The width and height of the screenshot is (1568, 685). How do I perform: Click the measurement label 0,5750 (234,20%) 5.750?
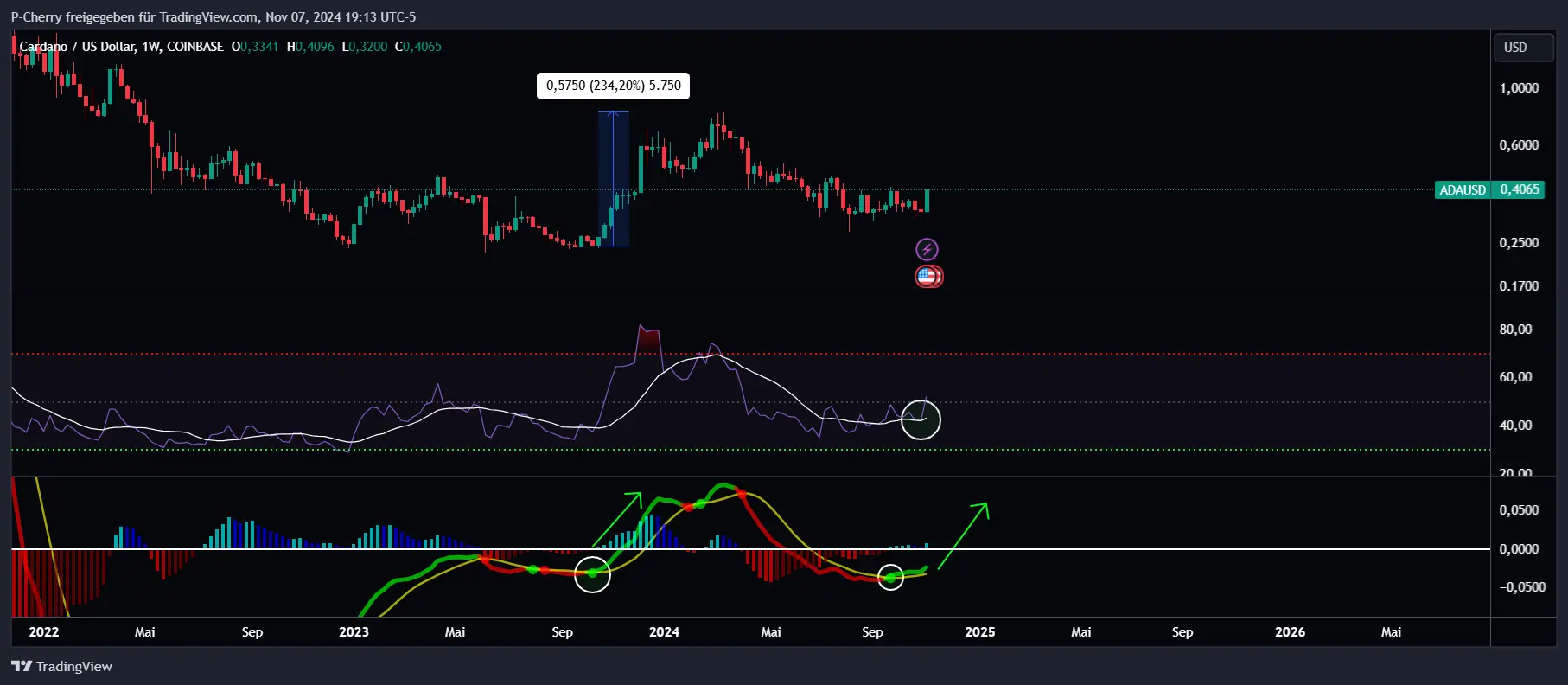(x=613, y=86)
